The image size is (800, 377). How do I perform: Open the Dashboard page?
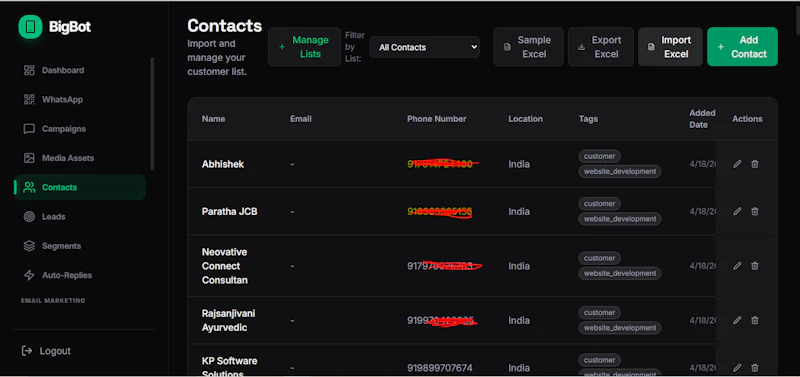click(x=80, y=70)
